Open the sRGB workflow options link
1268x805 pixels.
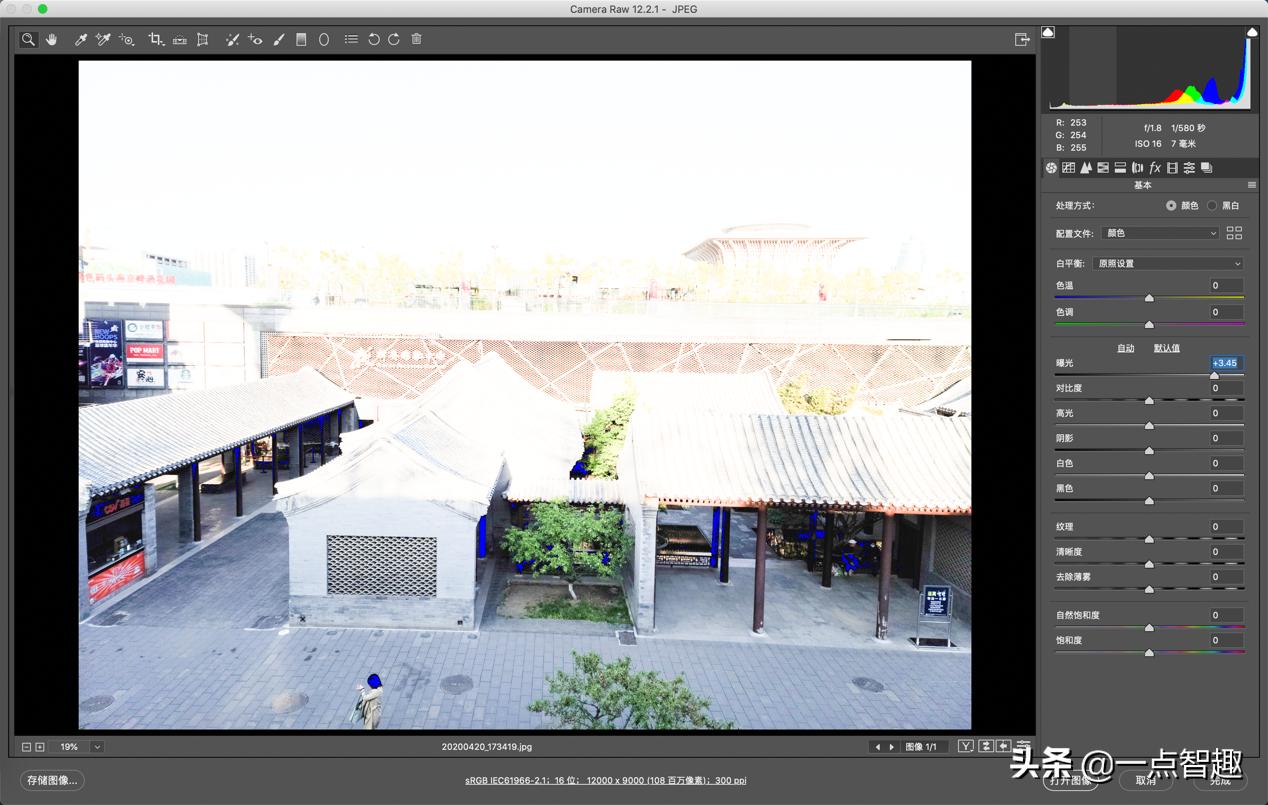(605, 780)
